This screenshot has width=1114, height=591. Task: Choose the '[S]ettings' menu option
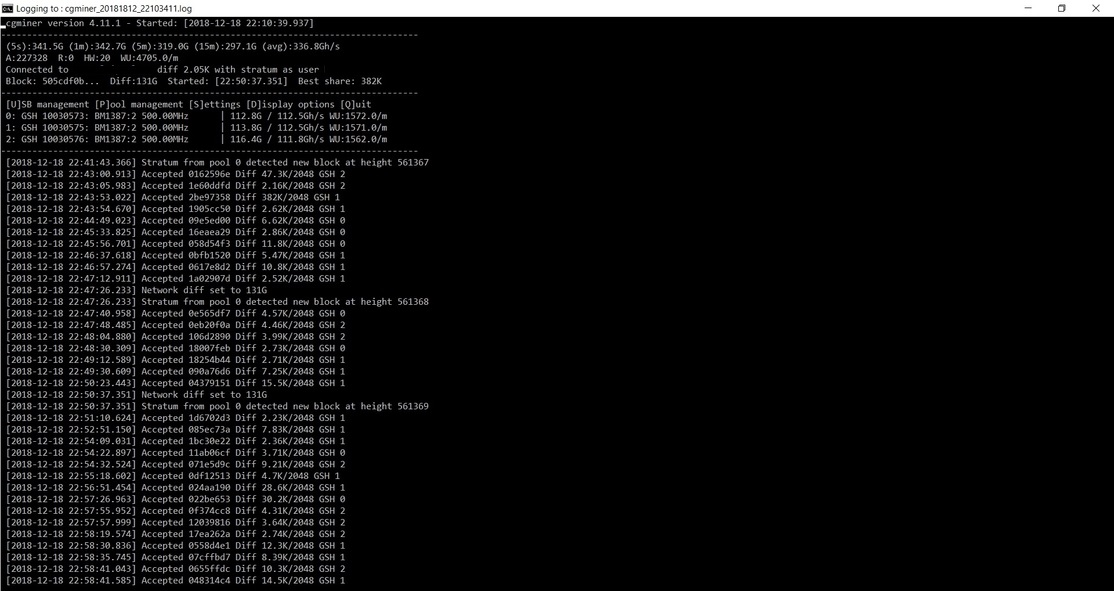(217, 104)
